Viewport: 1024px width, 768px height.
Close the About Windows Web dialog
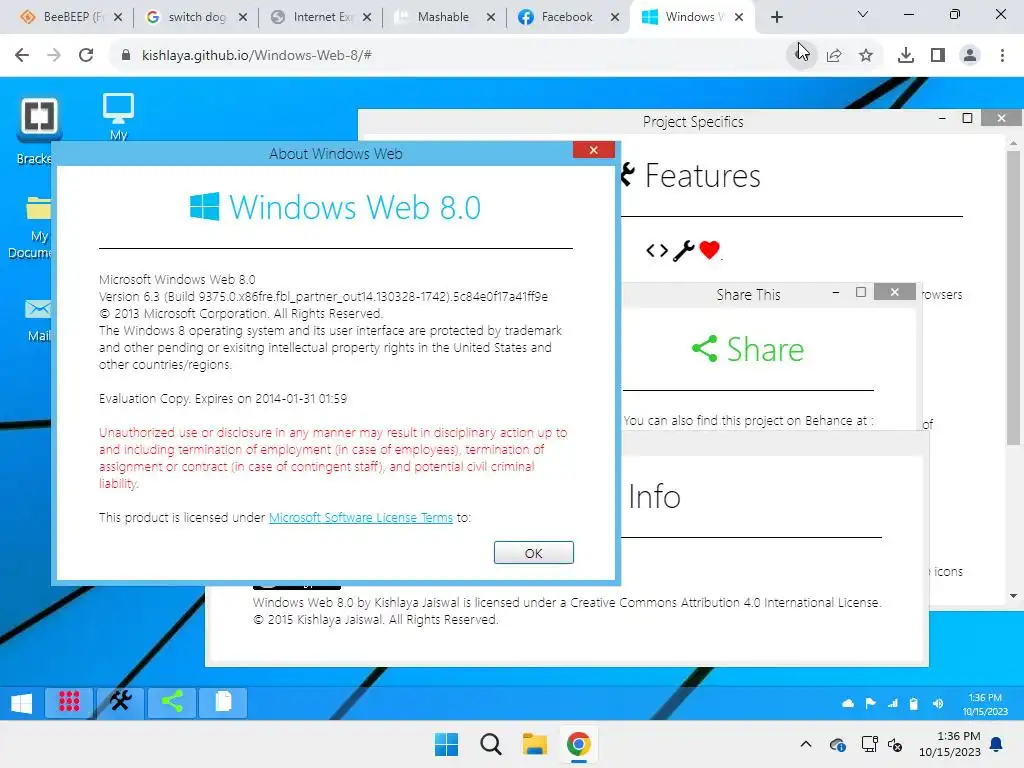(x=594, y=150)
